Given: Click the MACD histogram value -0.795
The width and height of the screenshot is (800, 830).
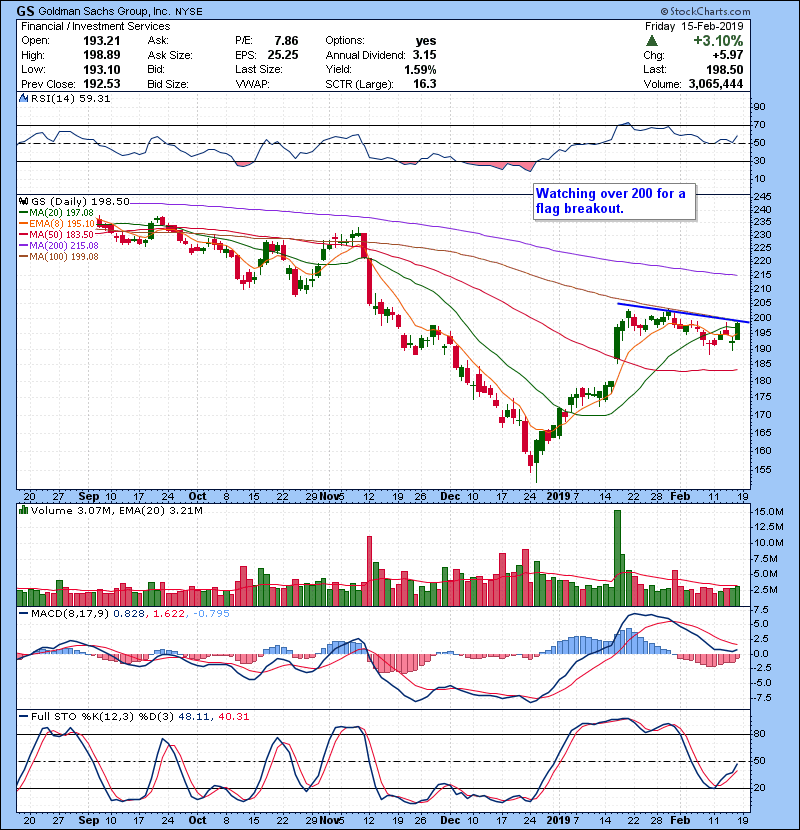Looking at the screenshot, I should tap(211, 614).
